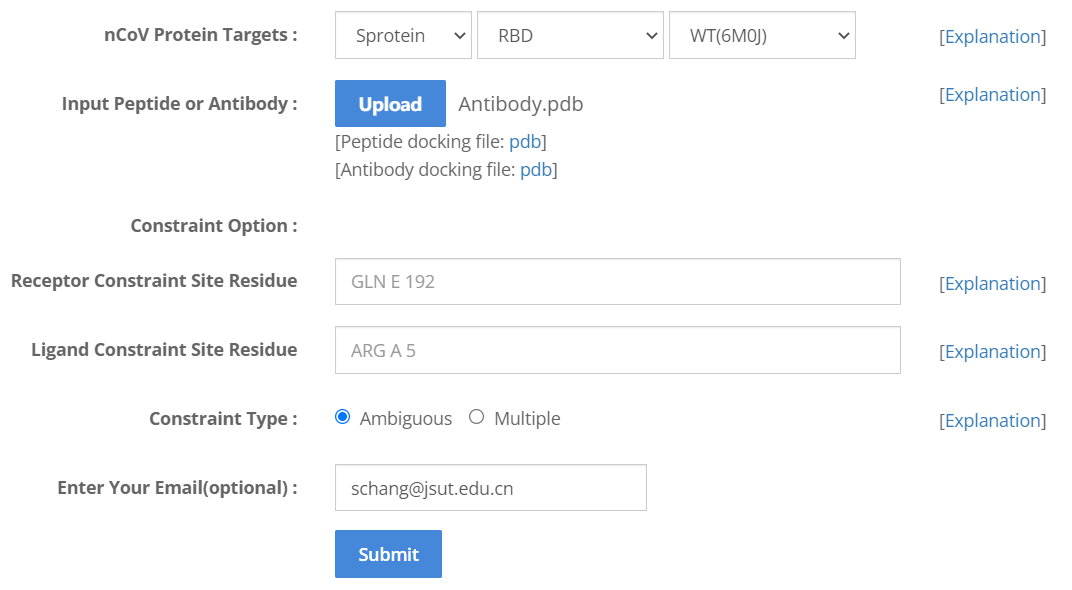Select the Ambiguous constraint type radio

(343, 417)
